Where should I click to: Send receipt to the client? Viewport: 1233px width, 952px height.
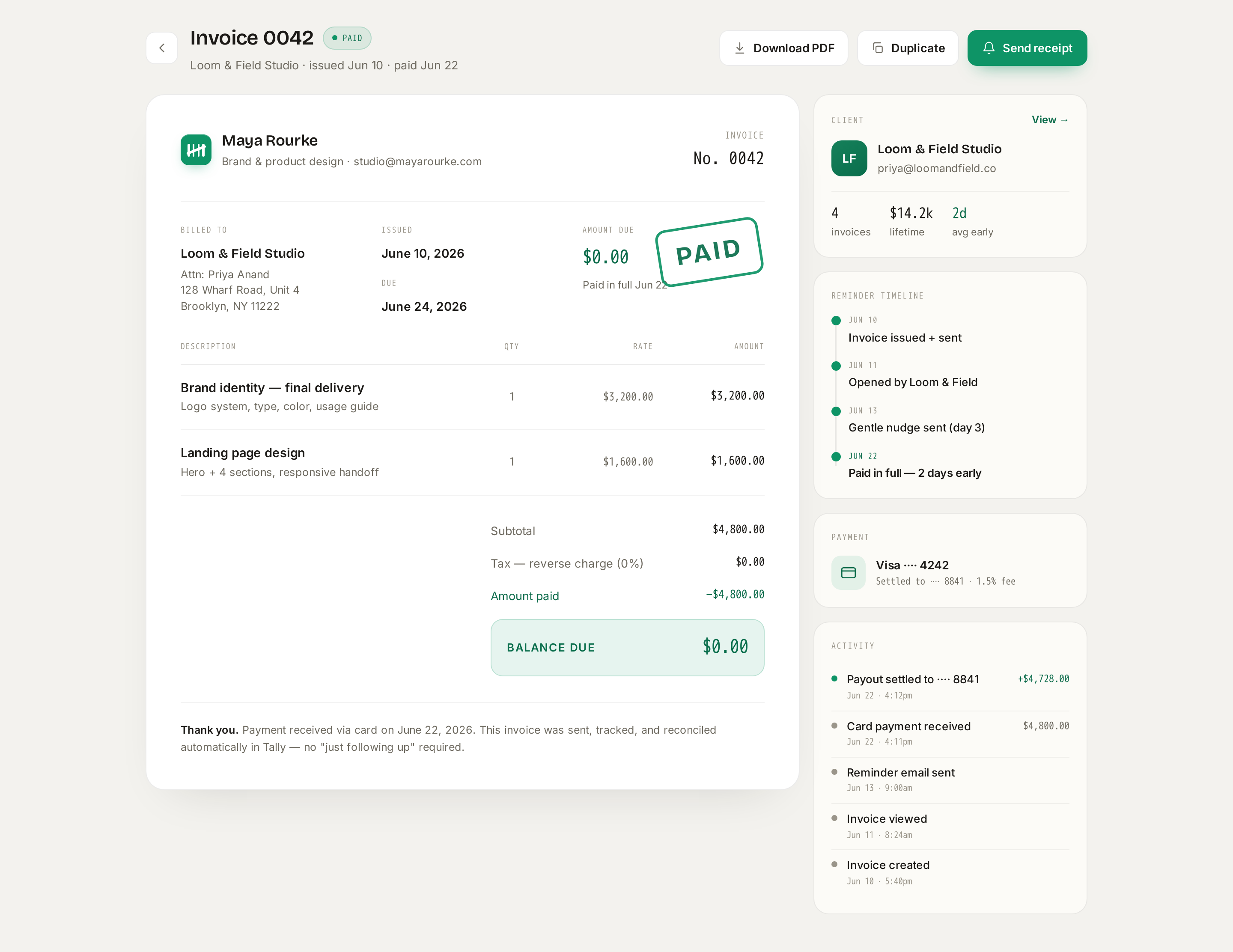[x=1027, y=48]
